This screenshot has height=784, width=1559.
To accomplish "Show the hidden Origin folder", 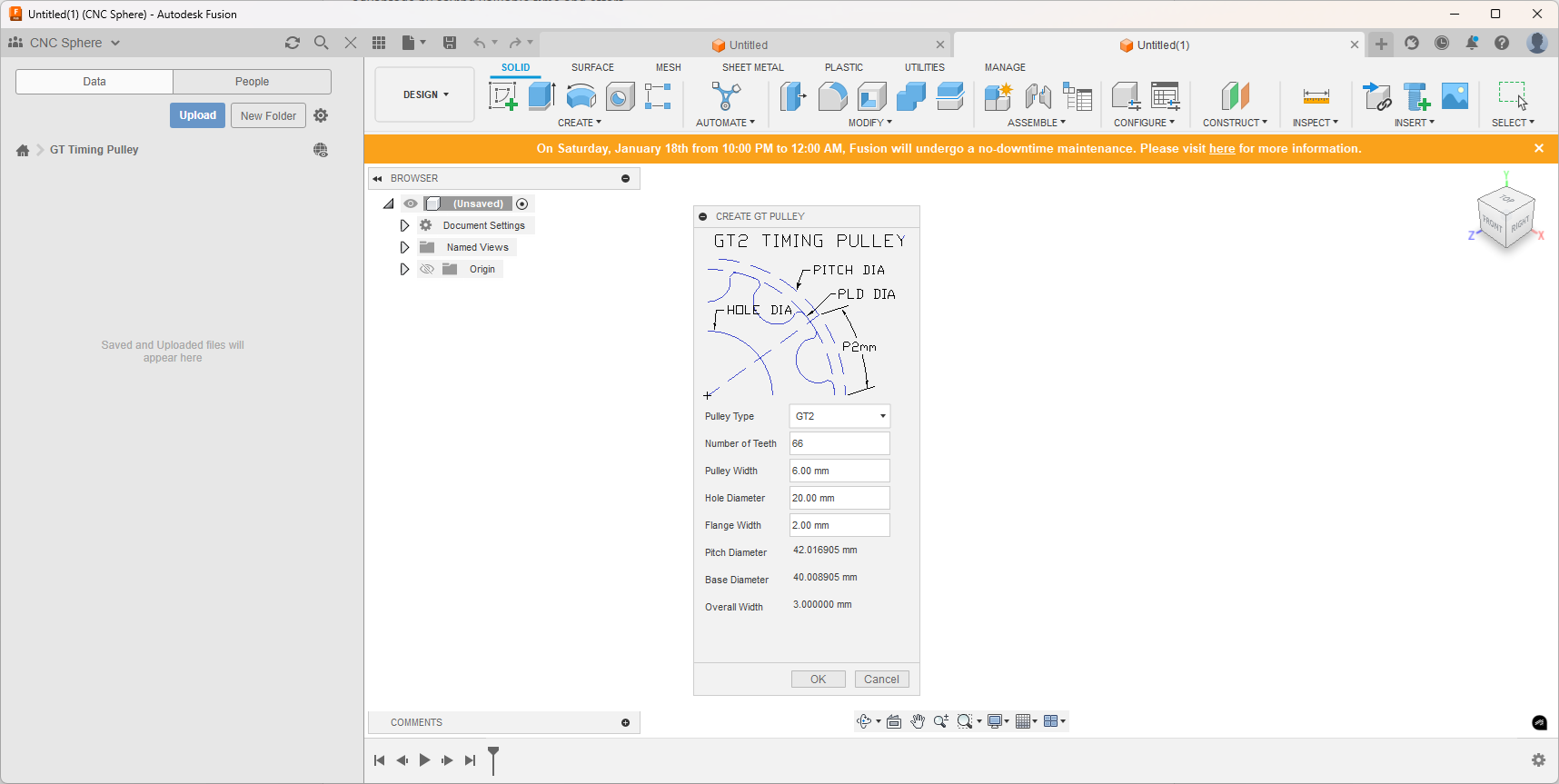I will pos(427,269).
